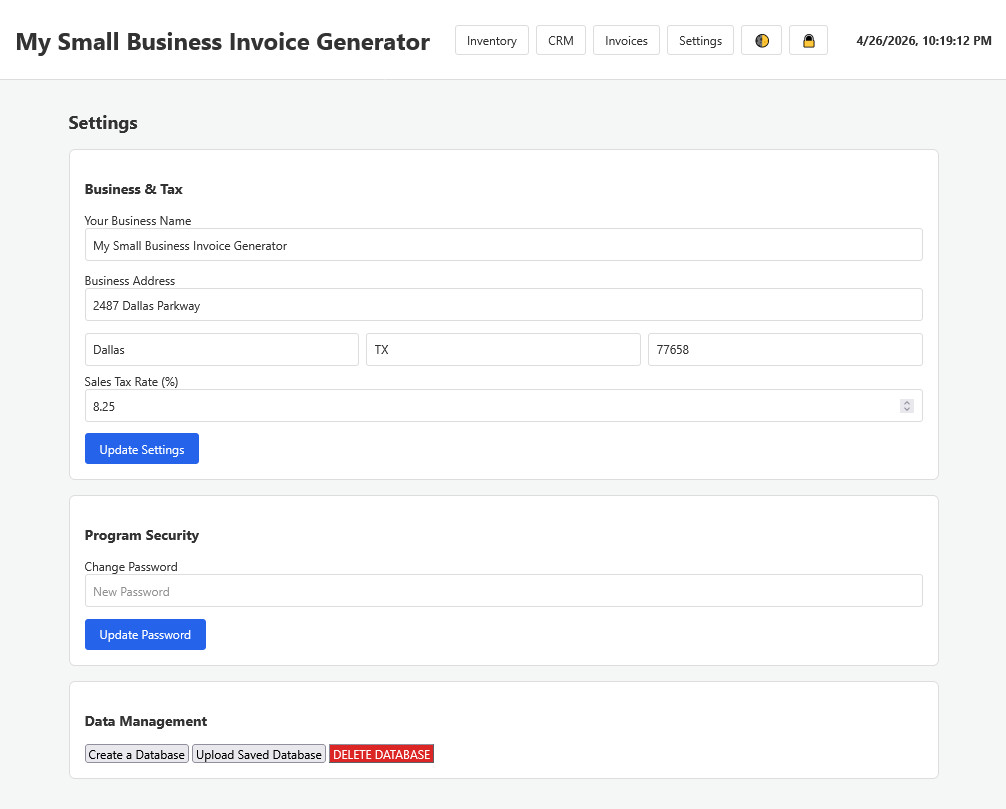Open the Invoices page

click(626, 40)
